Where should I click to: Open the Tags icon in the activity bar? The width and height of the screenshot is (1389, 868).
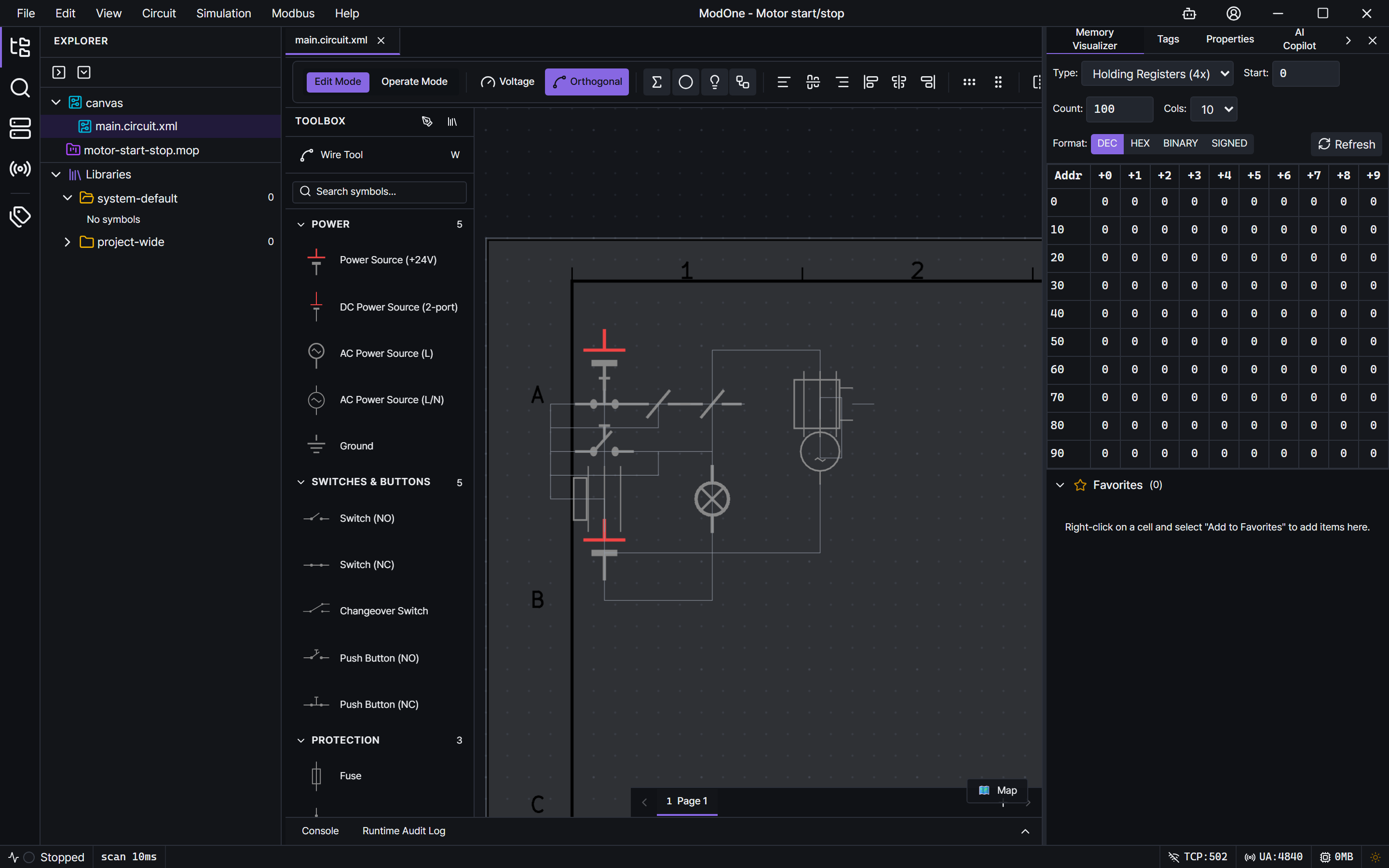(x=20, y=217)
